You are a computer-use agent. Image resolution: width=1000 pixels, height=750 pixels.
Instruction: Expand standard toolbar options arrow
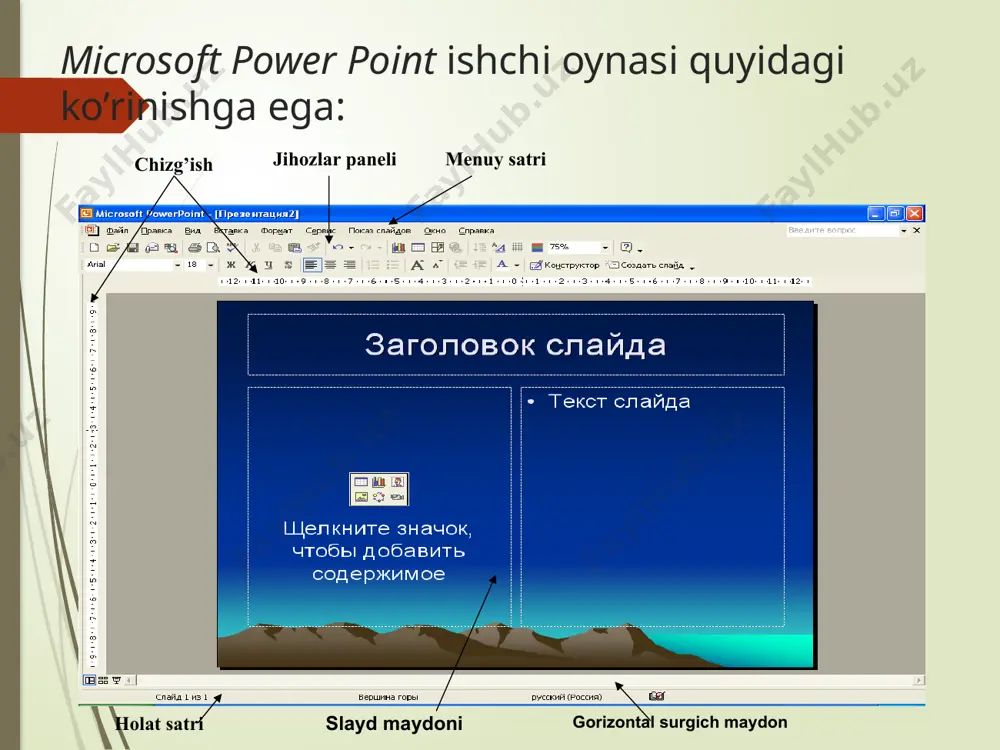point(640,249)
